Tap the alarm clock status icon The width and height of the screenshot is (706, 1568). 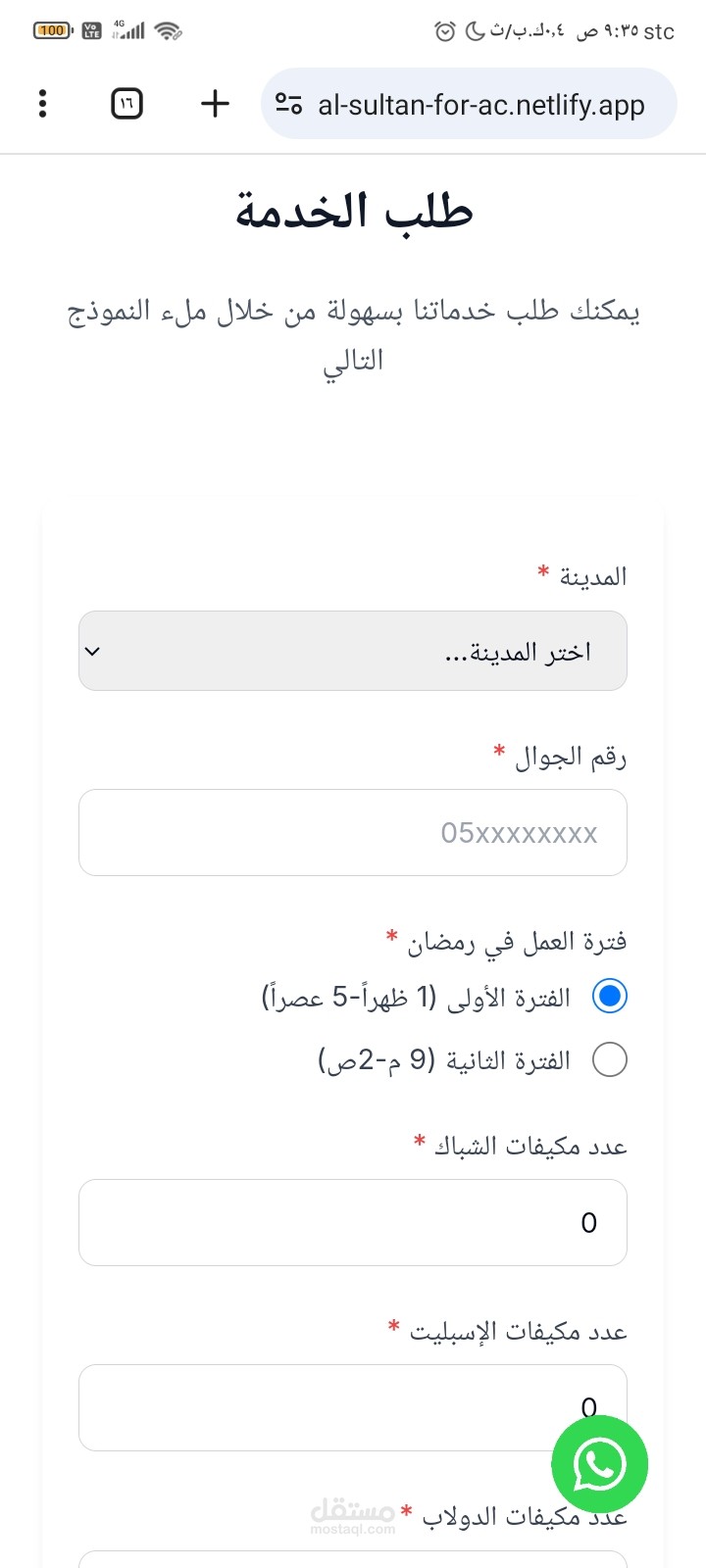[445, 31]
